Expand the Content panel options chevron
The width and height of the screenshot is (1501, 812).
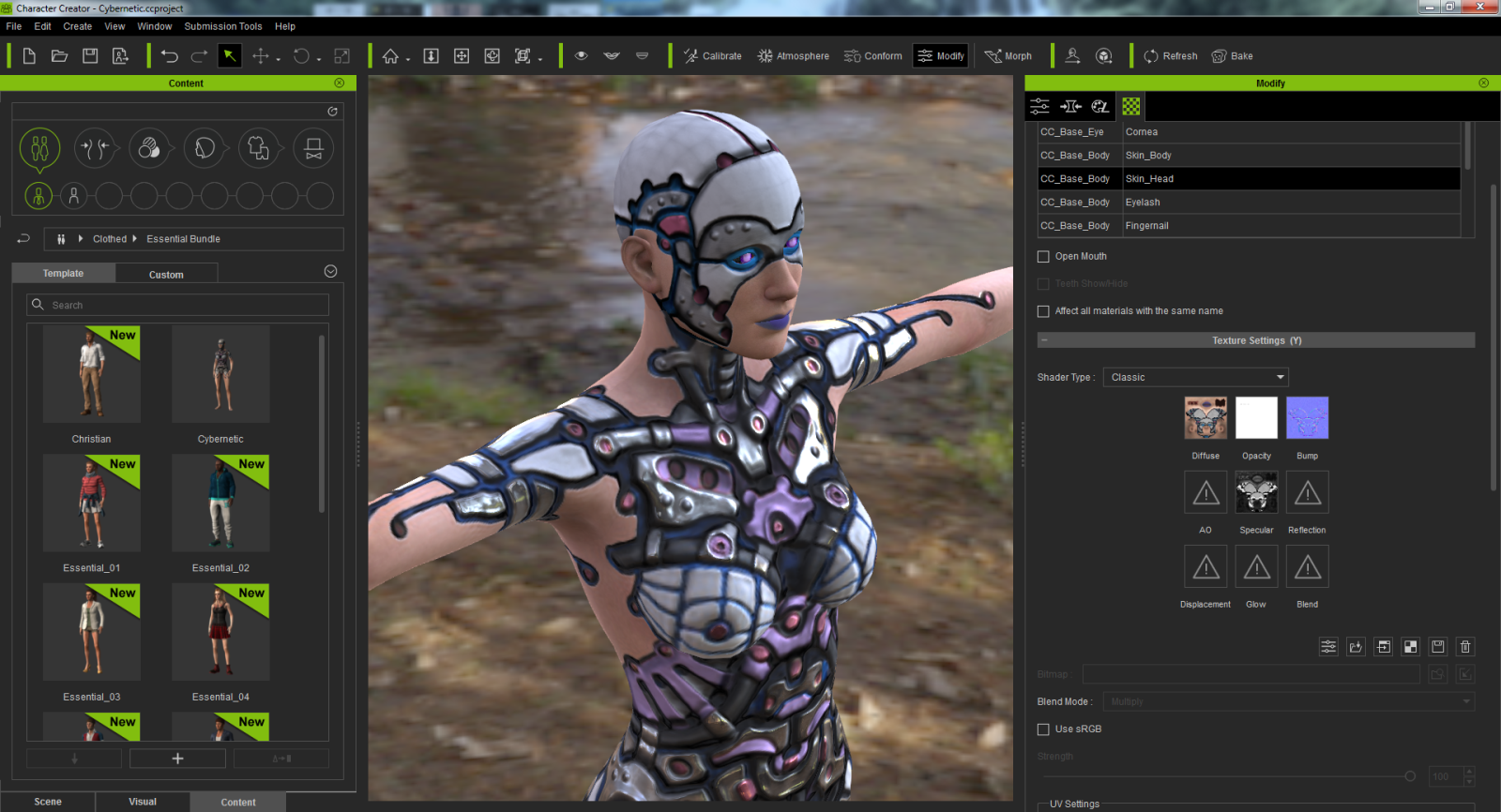pos(330,272)
